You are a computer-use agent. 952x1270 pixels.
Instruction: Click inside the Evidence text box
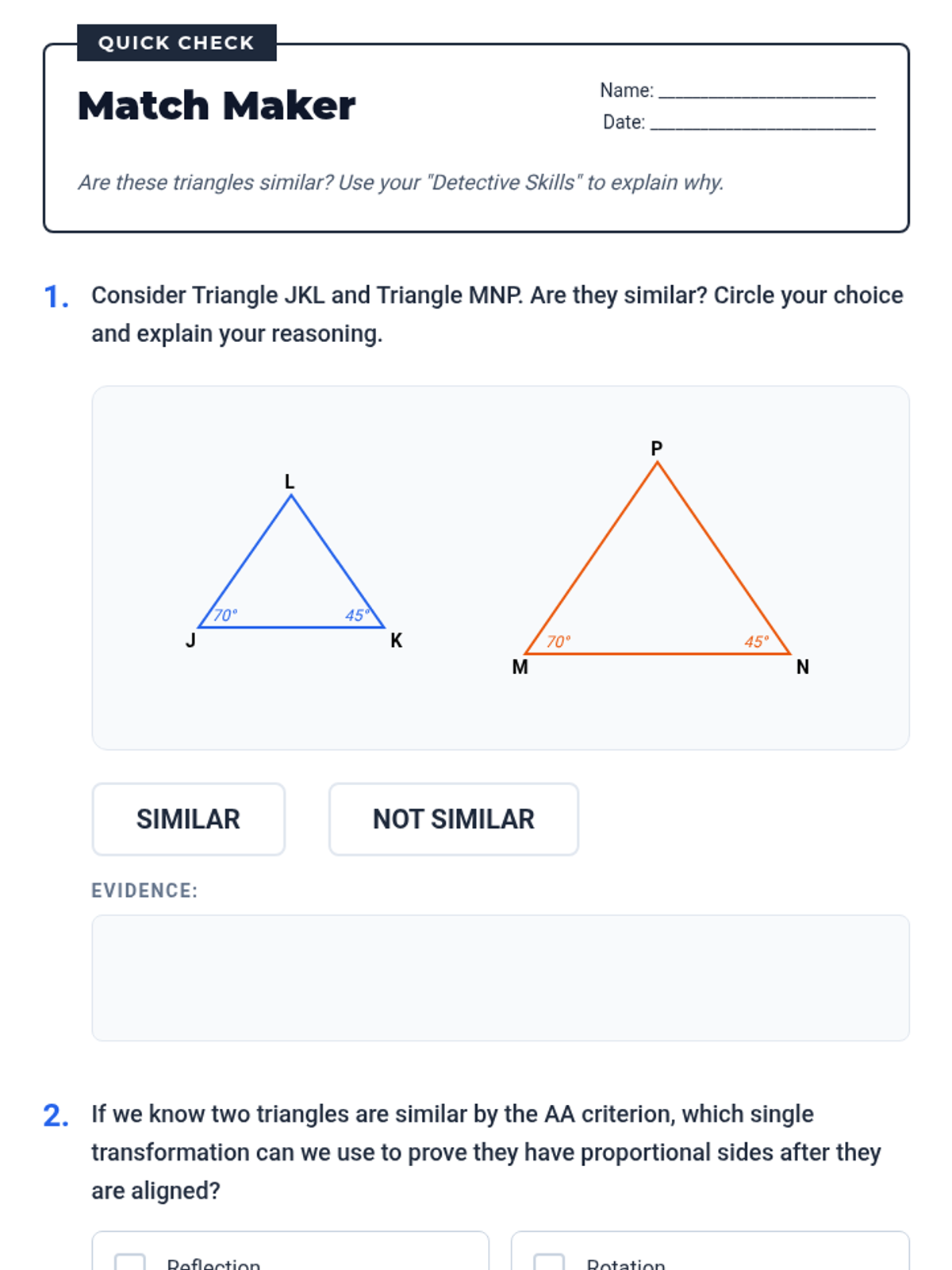click(x=500, y=977)
